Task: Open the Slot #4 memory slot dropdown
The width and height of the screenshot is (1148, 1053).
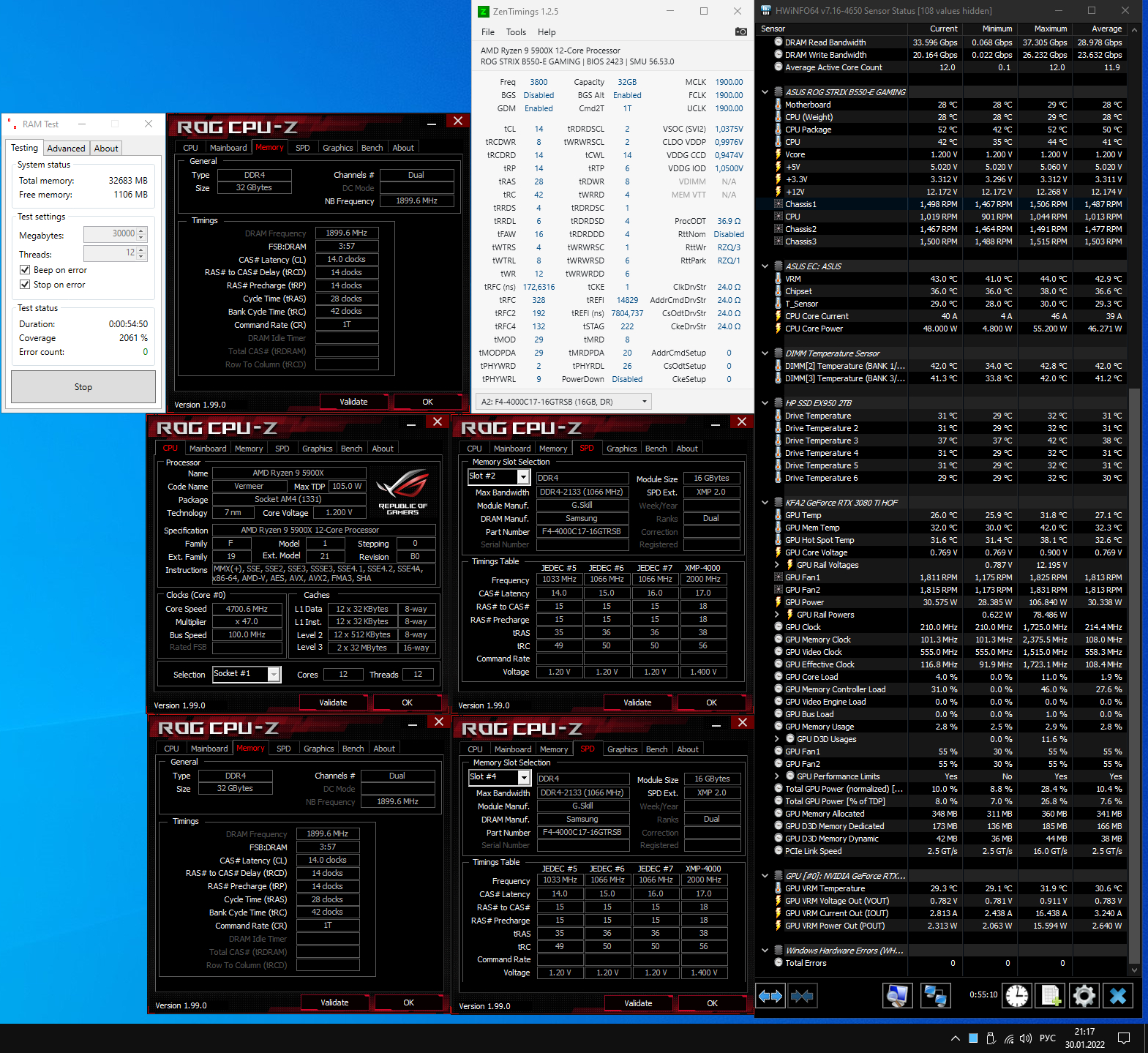Action: point(524,778)
